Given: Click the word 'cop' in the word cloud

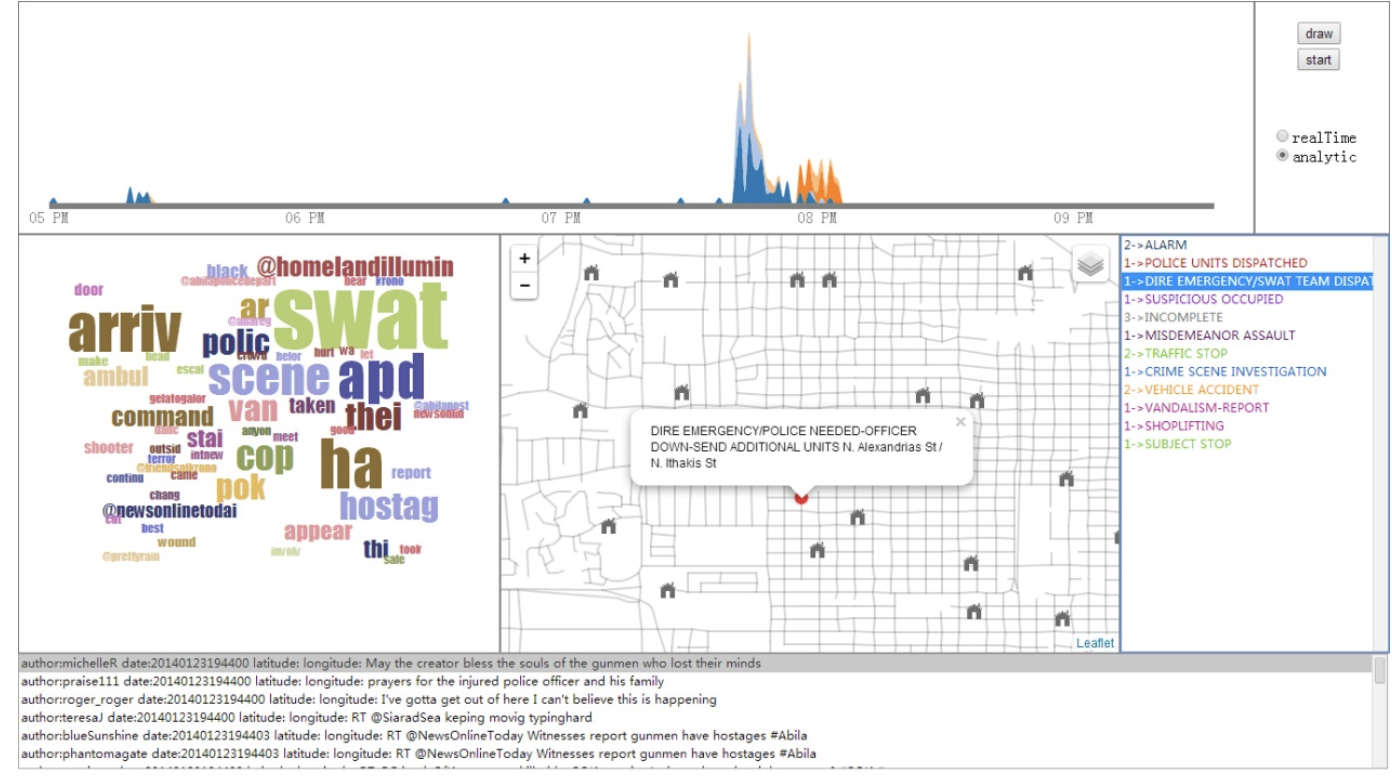Looking at the screenshot, I should tap(265, 457).
